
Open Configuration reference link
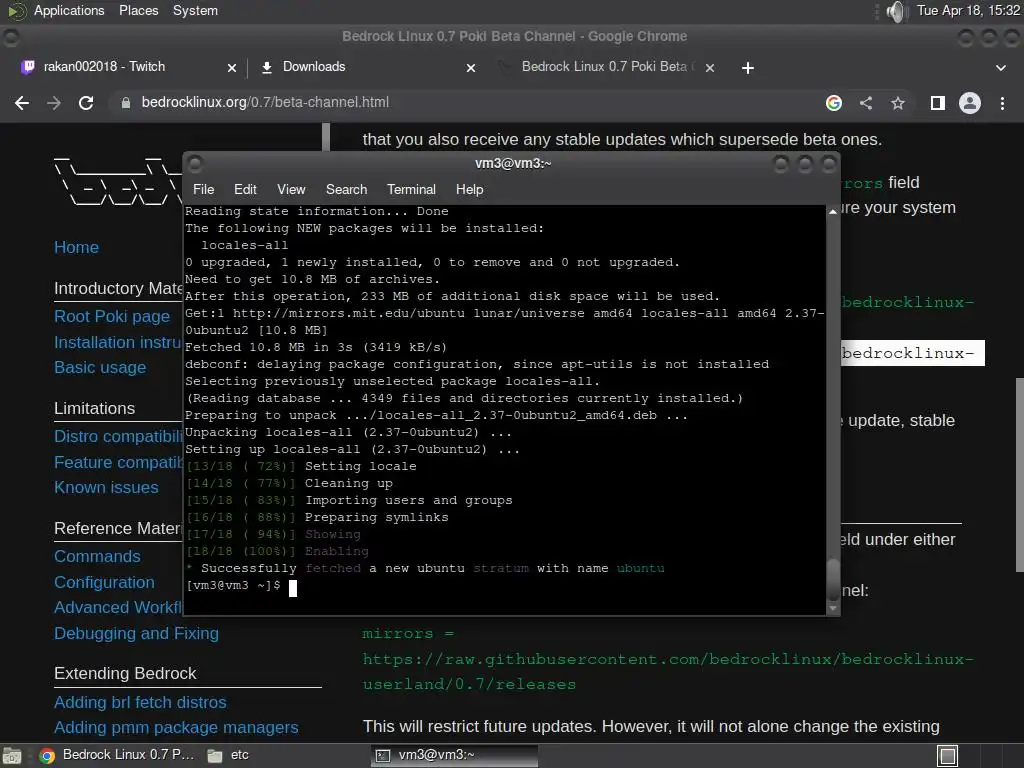104,583
